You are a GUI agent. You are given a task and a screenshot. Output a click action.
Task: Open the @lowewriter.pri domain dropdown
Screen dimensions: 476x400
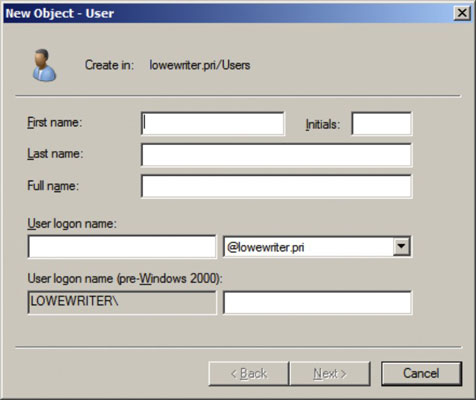click(401, 247)
